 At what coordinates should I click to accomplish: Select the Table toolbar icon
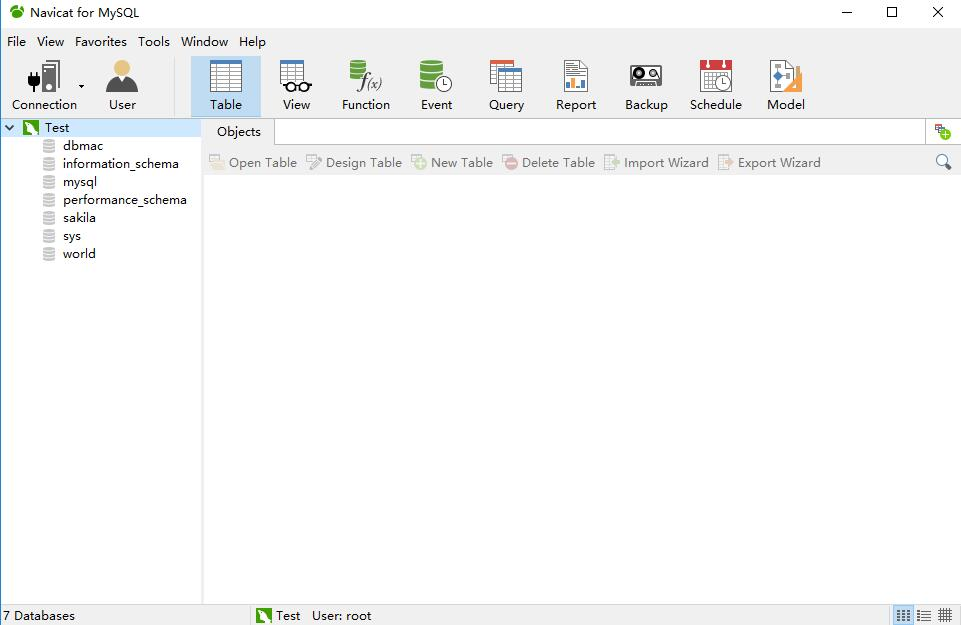(x=226, y=86)
